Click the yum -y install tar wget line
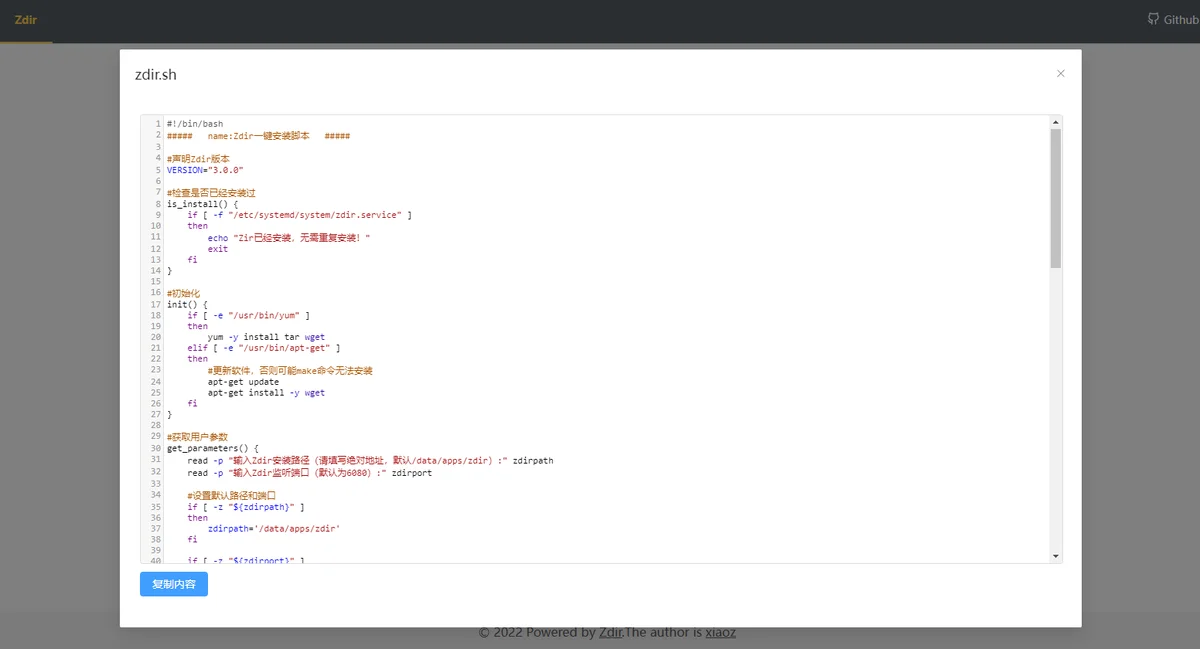 266,337
